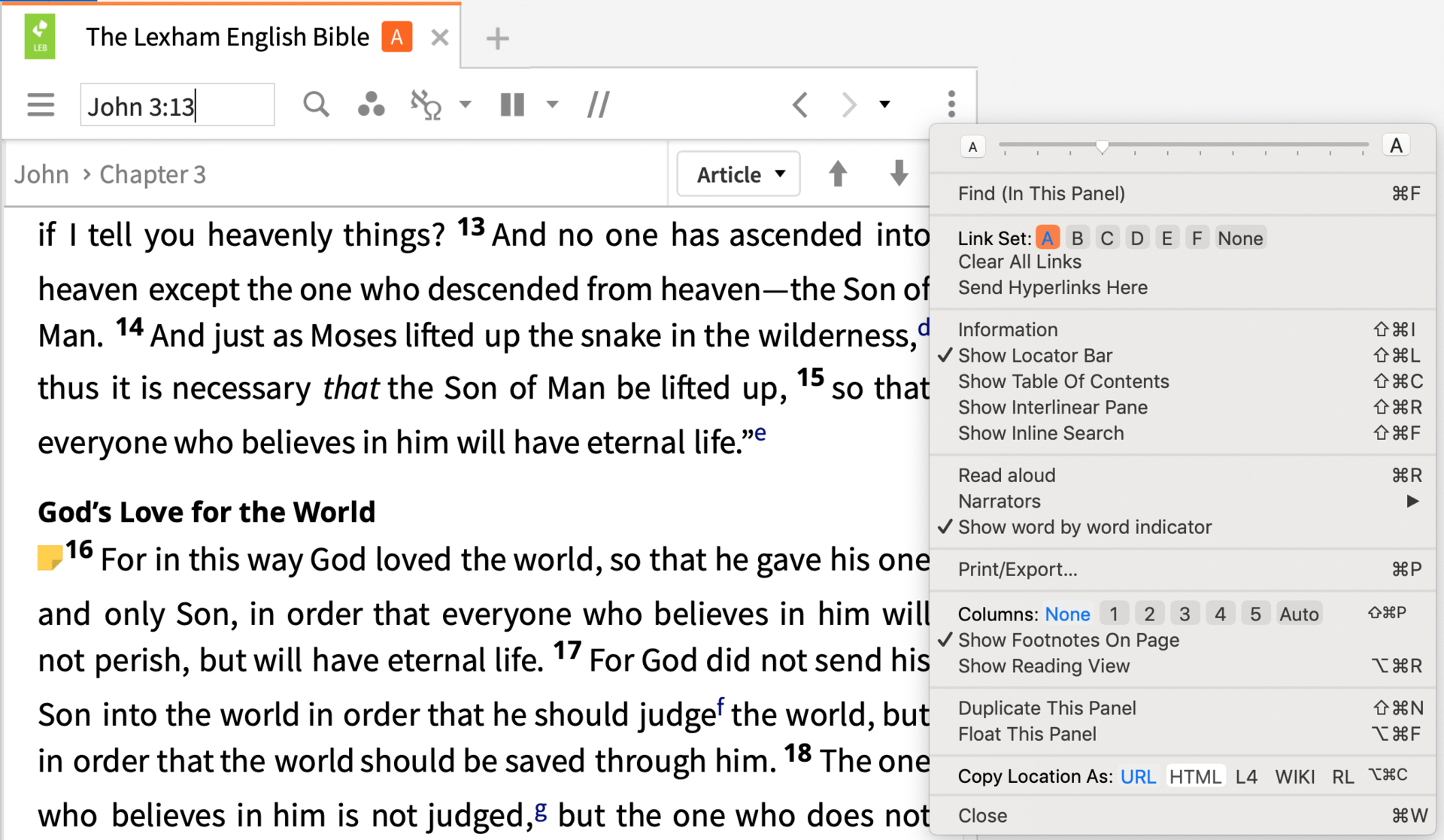Click the vertical three-dot panel menu
The width and height of the screenshot is (1444, 840).
(951, 105)
